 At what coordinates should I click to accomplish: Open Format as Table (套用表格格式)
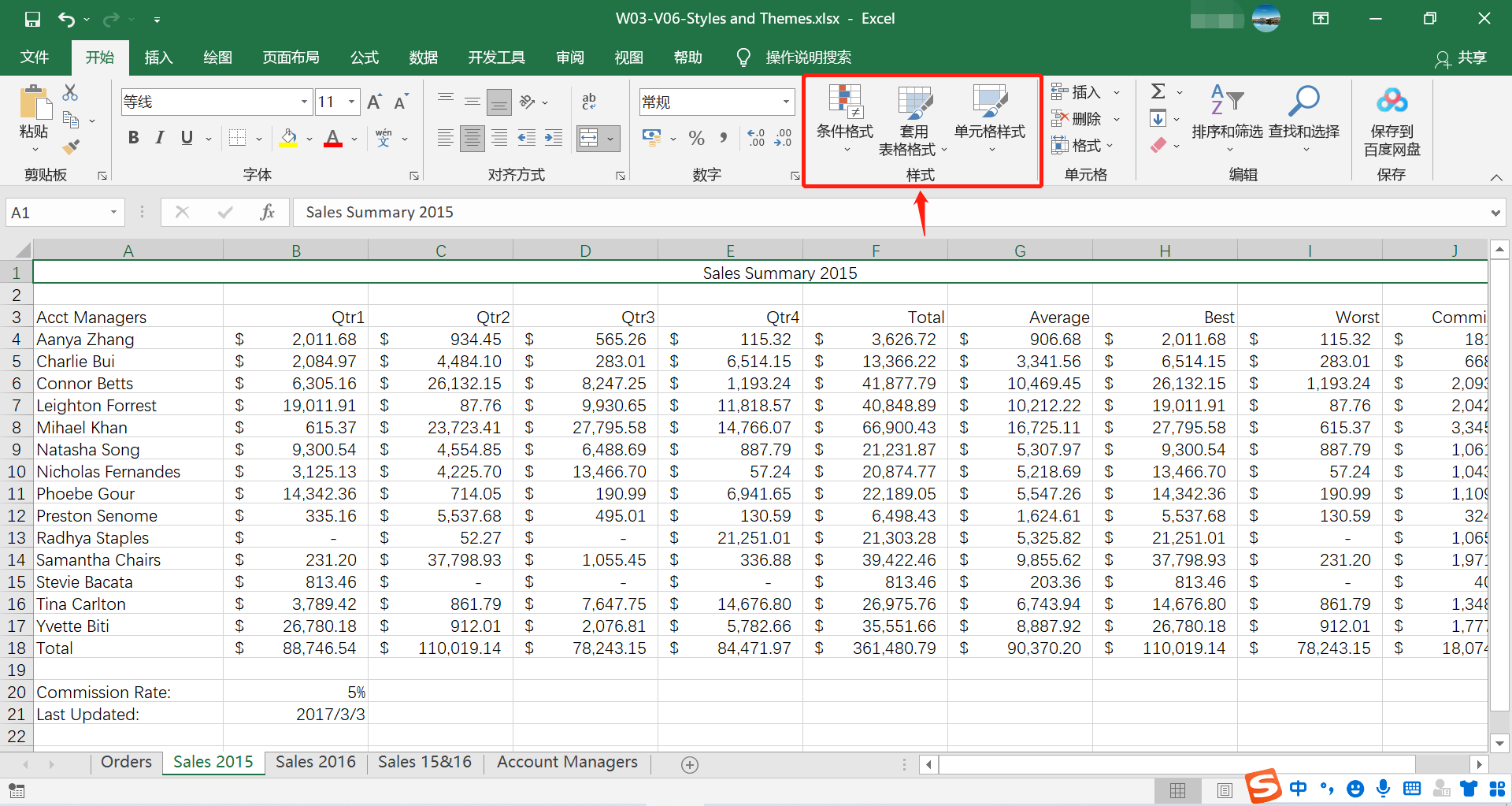913,120
